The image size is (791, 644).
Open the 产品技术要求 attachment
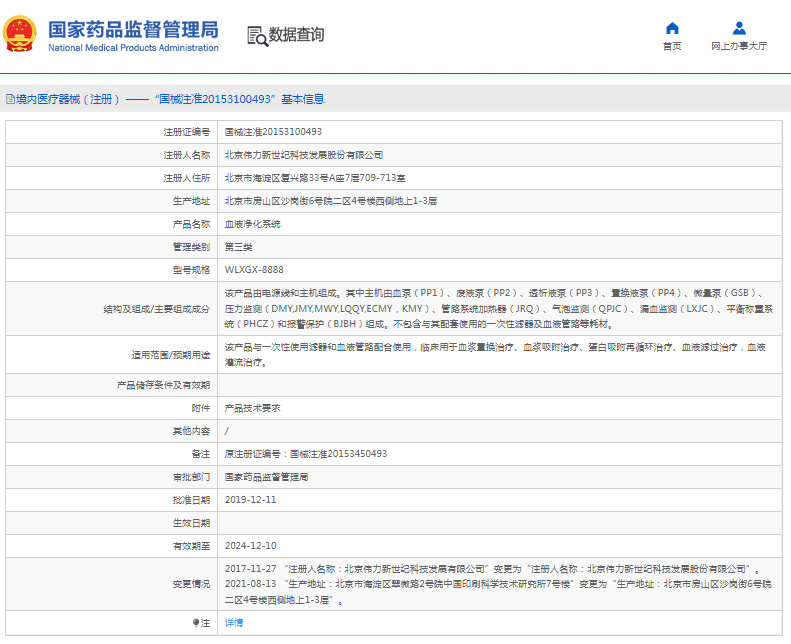[252, 407]
